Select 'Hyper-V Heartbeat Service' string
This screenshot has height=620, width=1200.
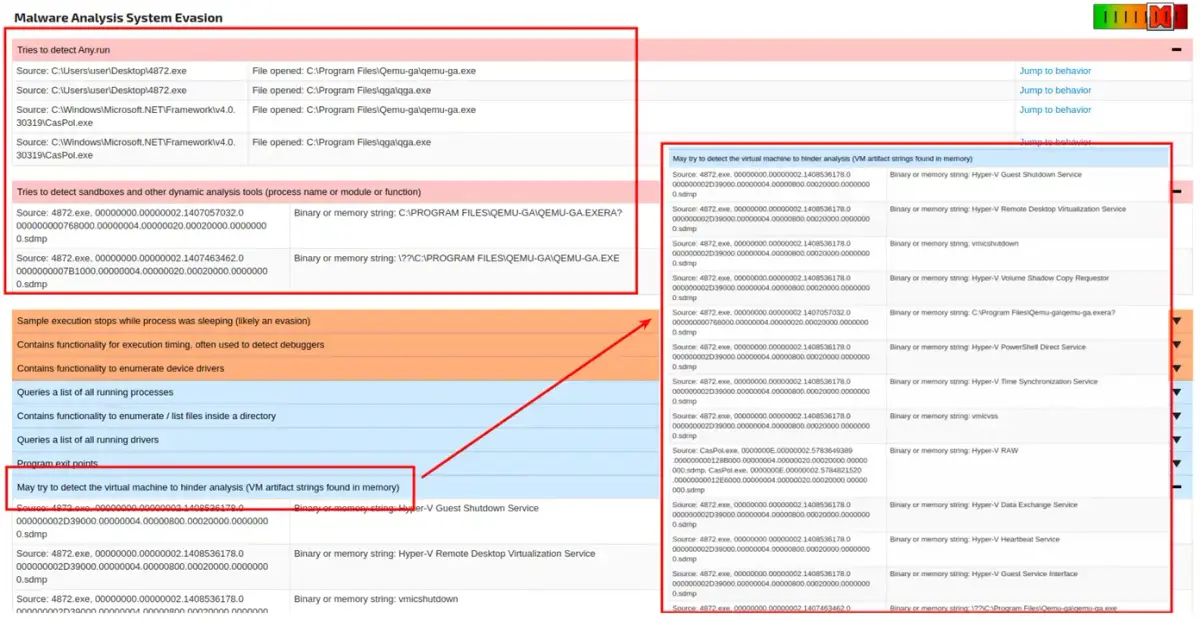(x=975, y=539)
